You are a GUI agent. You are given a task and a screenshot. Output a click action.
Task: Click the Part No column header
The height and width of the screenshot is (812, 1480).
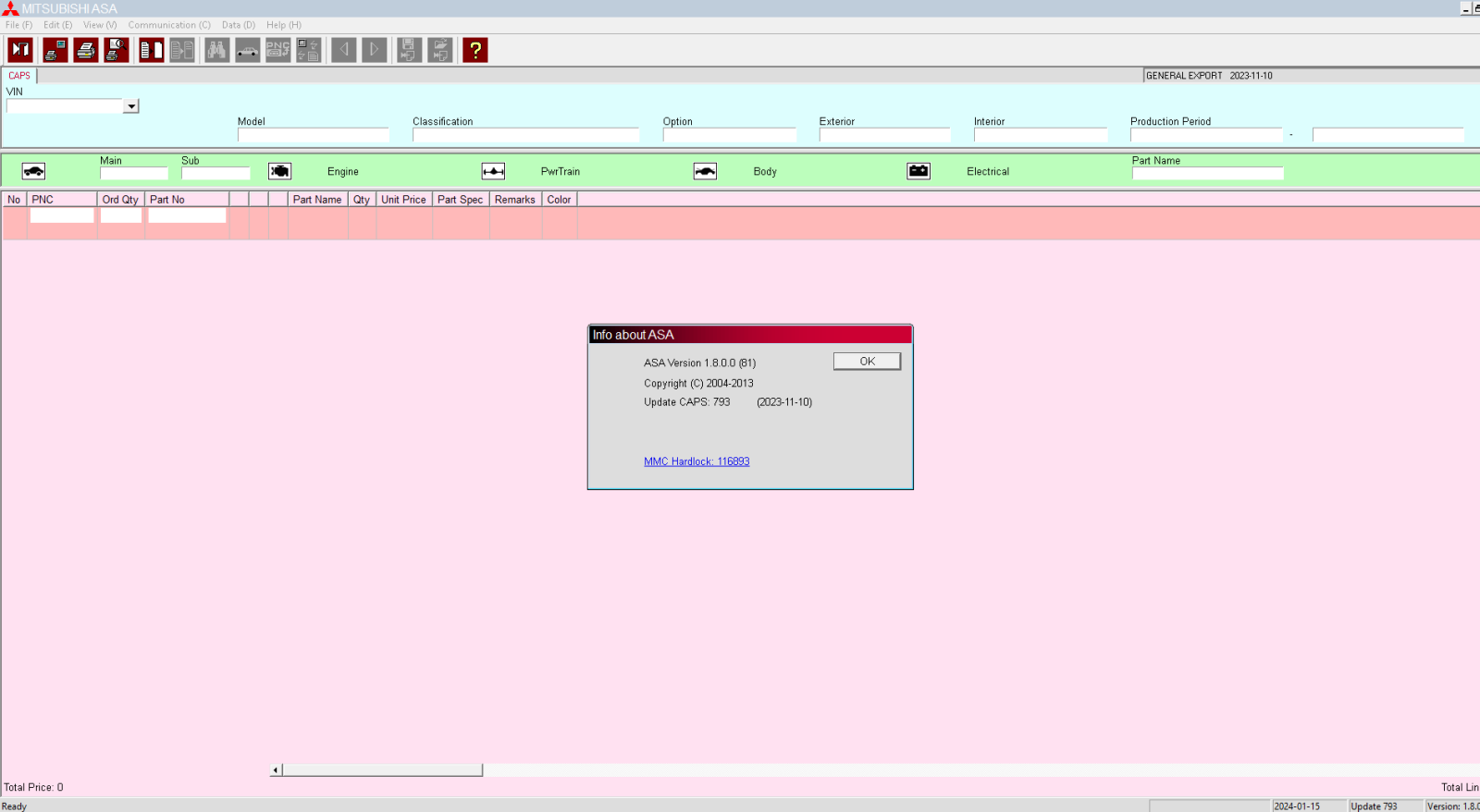click(x=187, y=200)
